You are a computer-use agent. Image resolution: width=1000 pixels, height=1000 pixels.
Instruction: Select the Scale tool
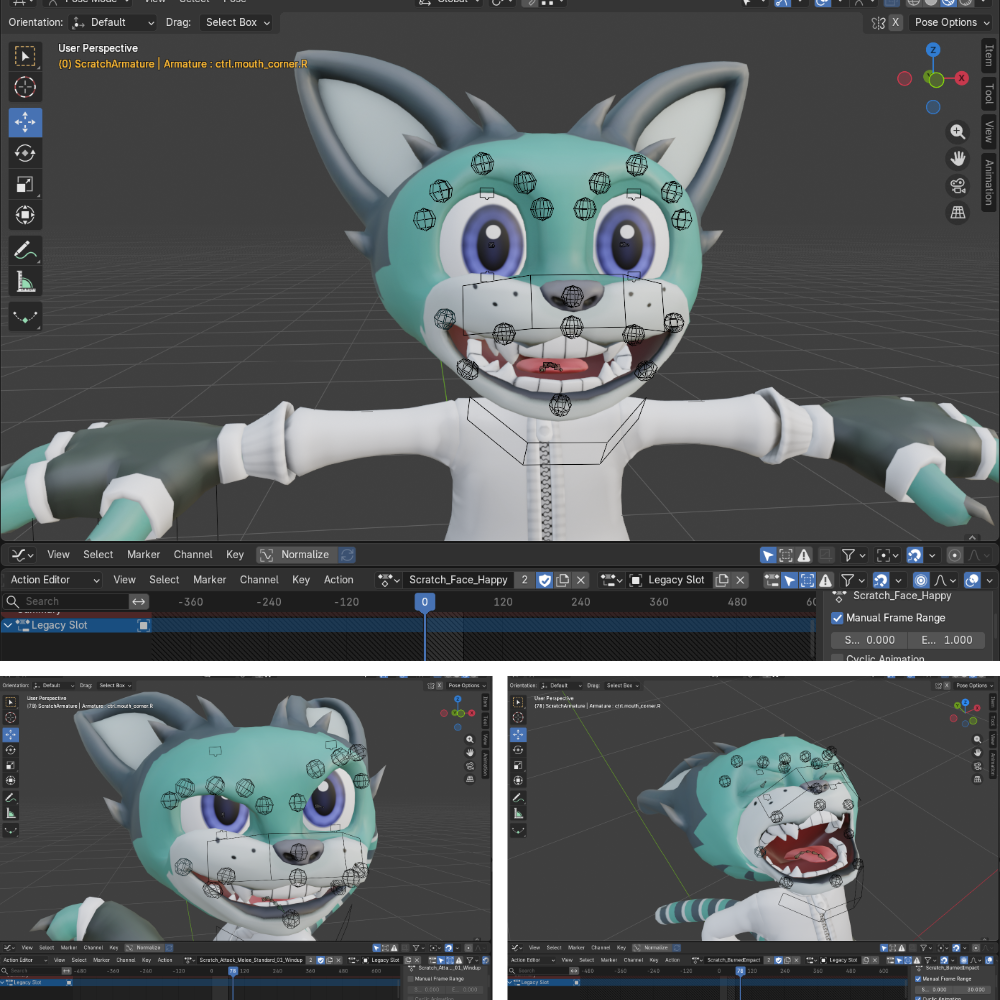25,184
